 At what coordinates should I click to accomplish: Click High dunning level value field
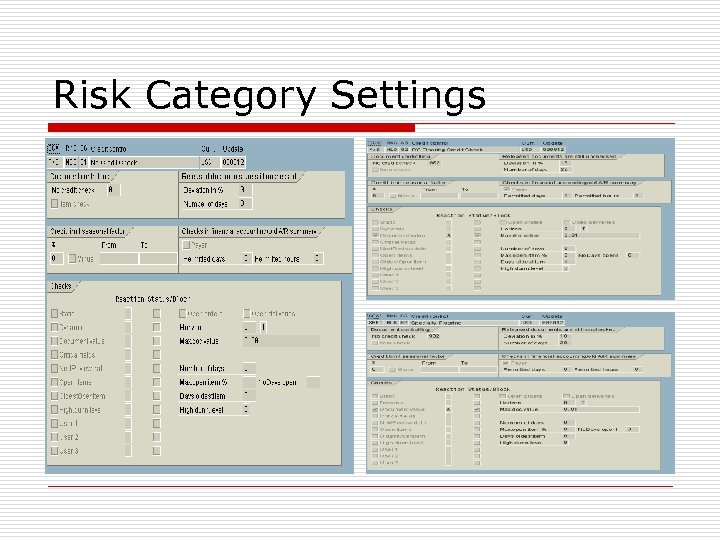click(x=246, y=410)
